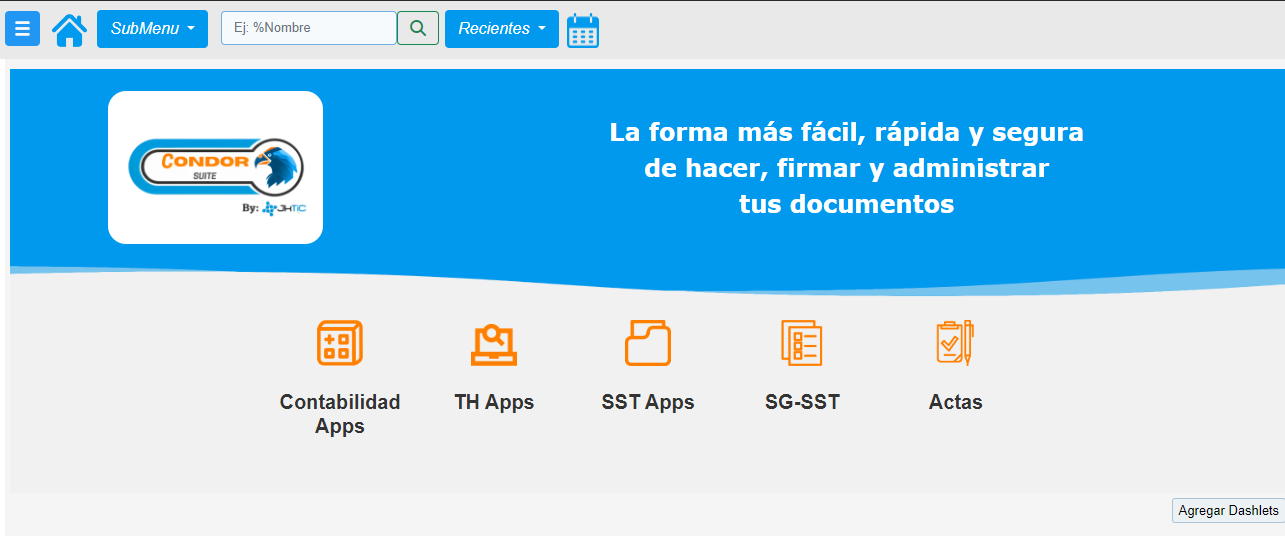Expand the SubMenu dropdown
This screenshot has height=536, width=1285.
click(x=152, y=29)
